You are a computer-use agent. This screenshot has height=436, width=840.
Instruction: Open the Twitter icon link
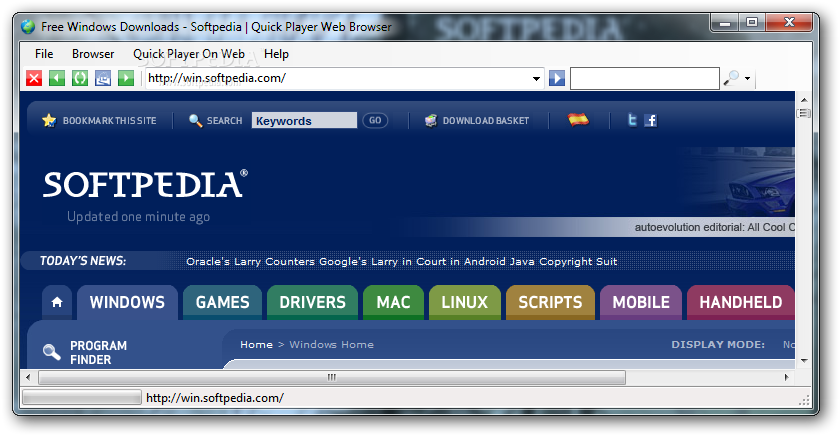633,120
